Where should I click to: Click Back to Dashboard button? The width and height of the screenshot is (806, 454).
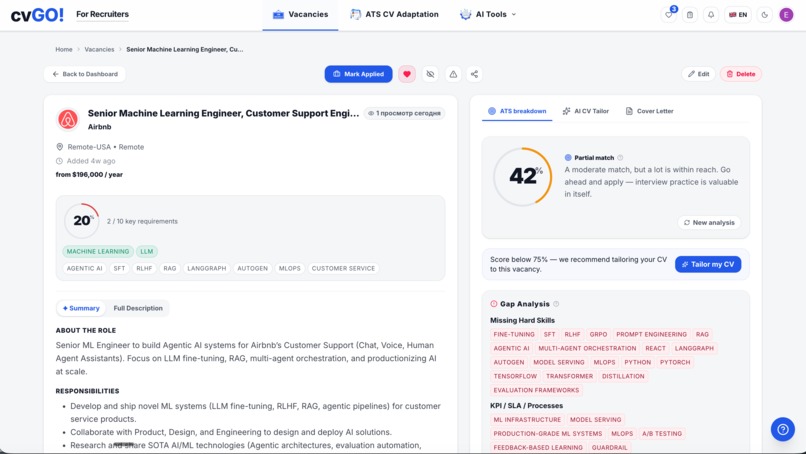click(x=85, y=74)
